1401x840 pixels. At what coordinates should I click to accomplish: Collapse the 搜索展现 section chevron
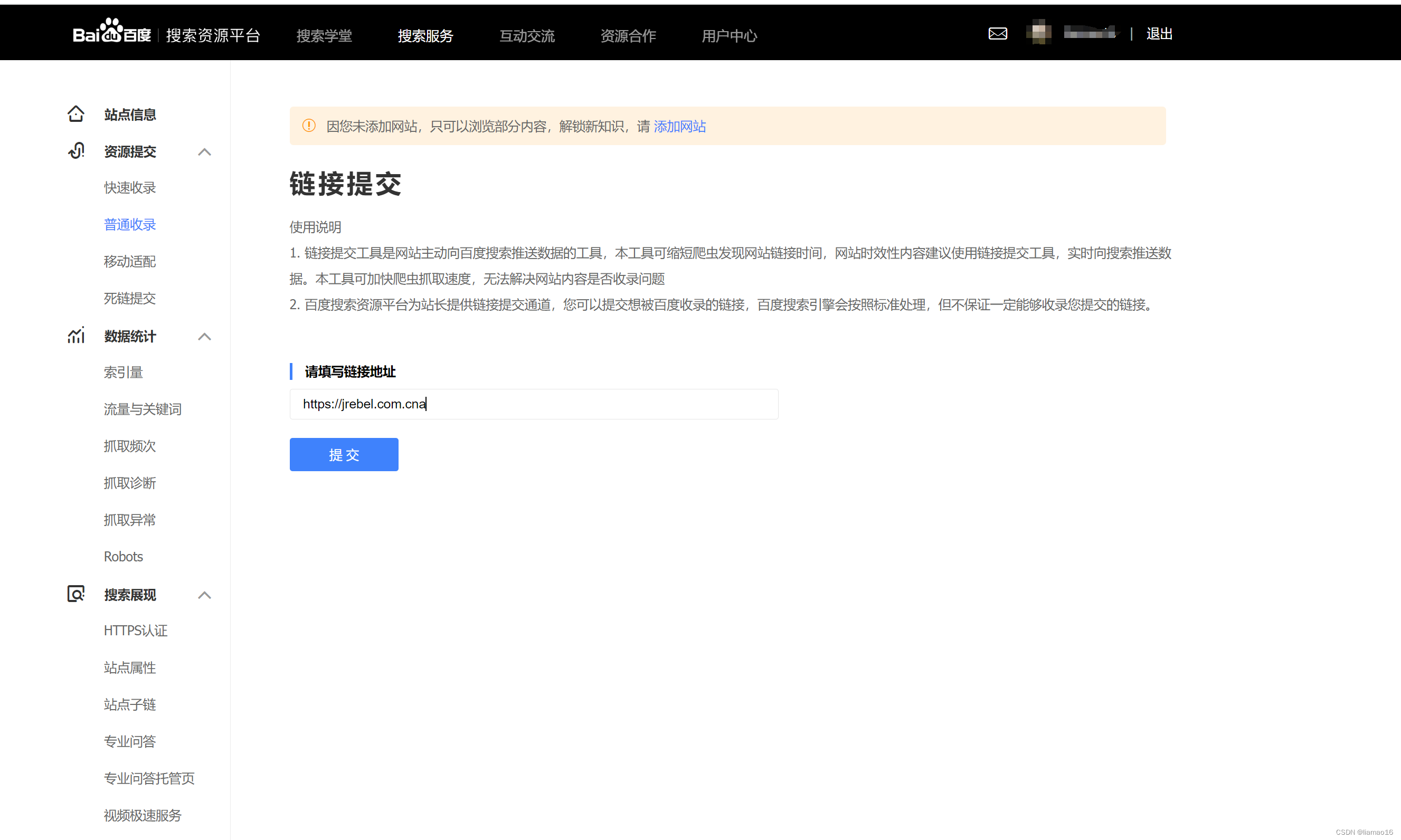pos(204,594)
